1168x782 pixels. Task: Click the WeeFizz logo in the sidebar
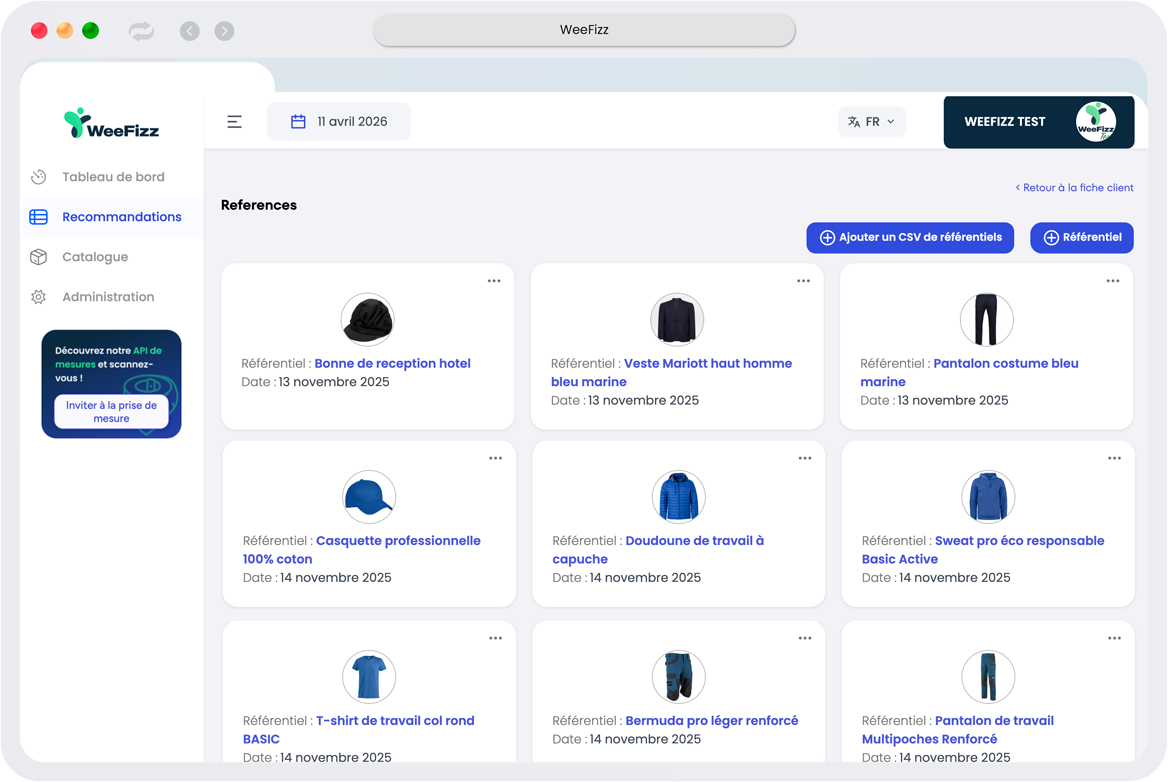point(110,122)
